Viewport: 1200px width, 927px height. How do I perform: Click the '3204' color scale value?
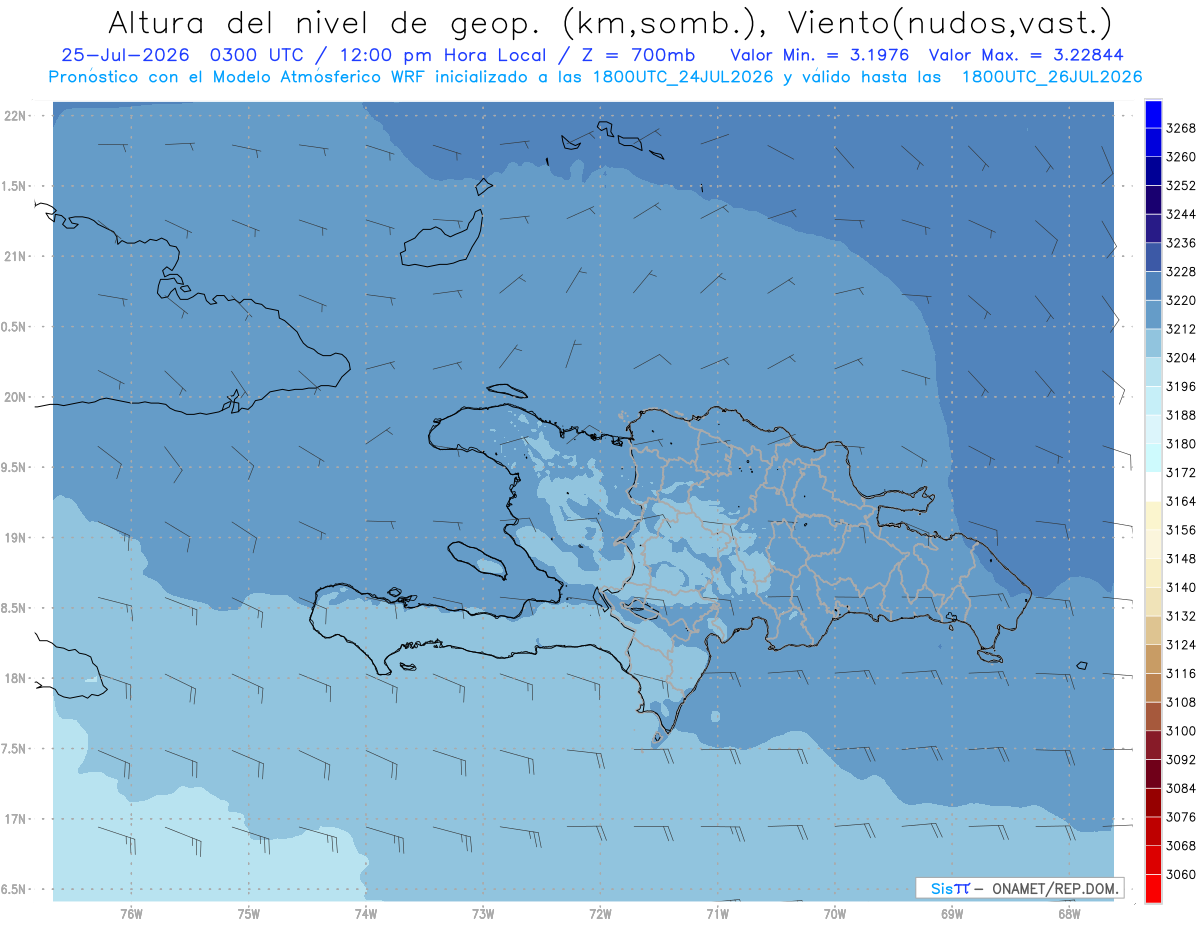pos(1181,358)
